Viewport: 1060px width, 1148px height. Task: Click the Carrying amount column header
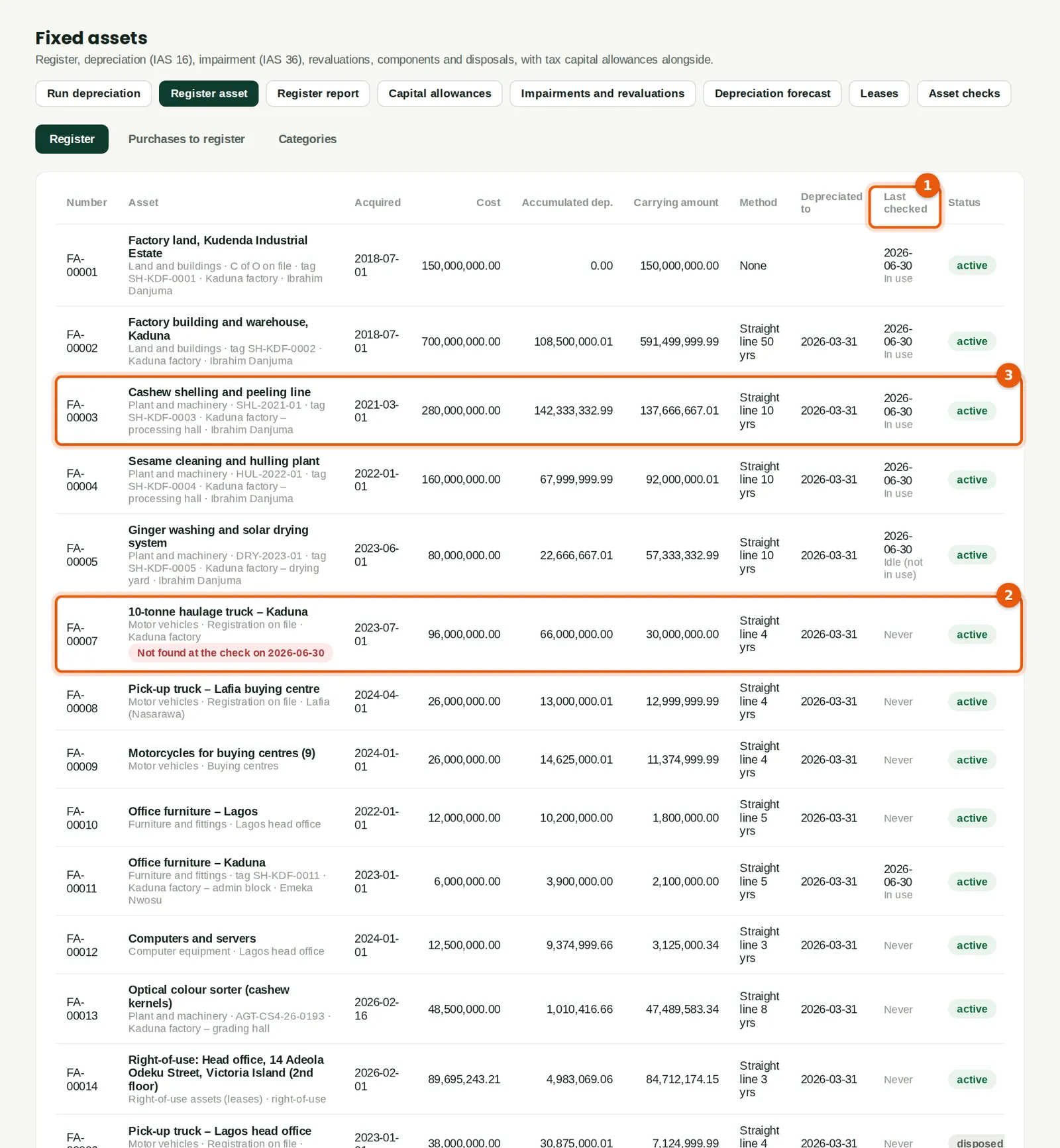click(x=676, y=203)
